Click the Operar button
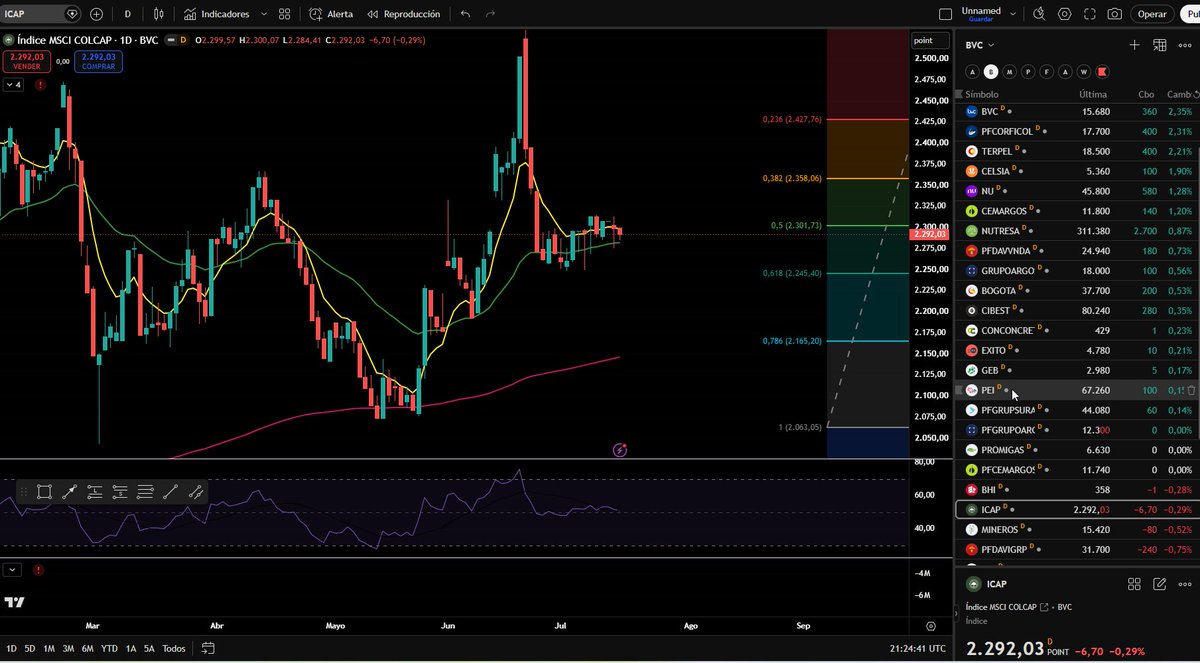 1152,14
